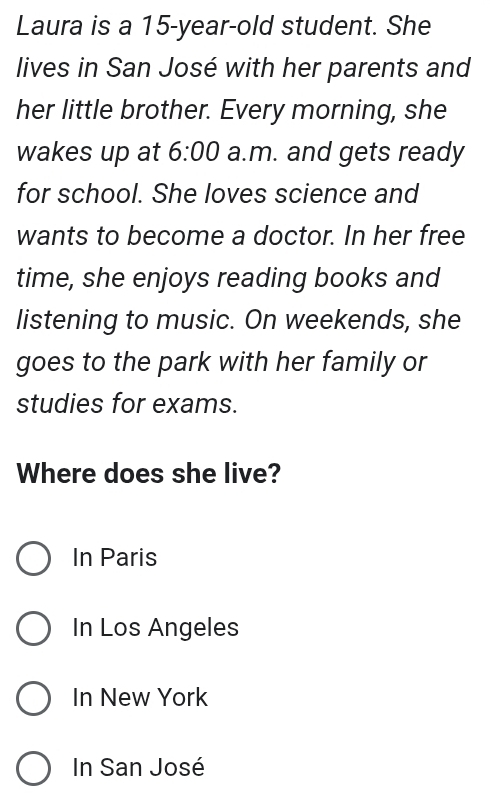Click the "Where does she live?" question heading
The width and height of the screenshot is (490, 794).
pyautogui.click(x=148, y=473)
